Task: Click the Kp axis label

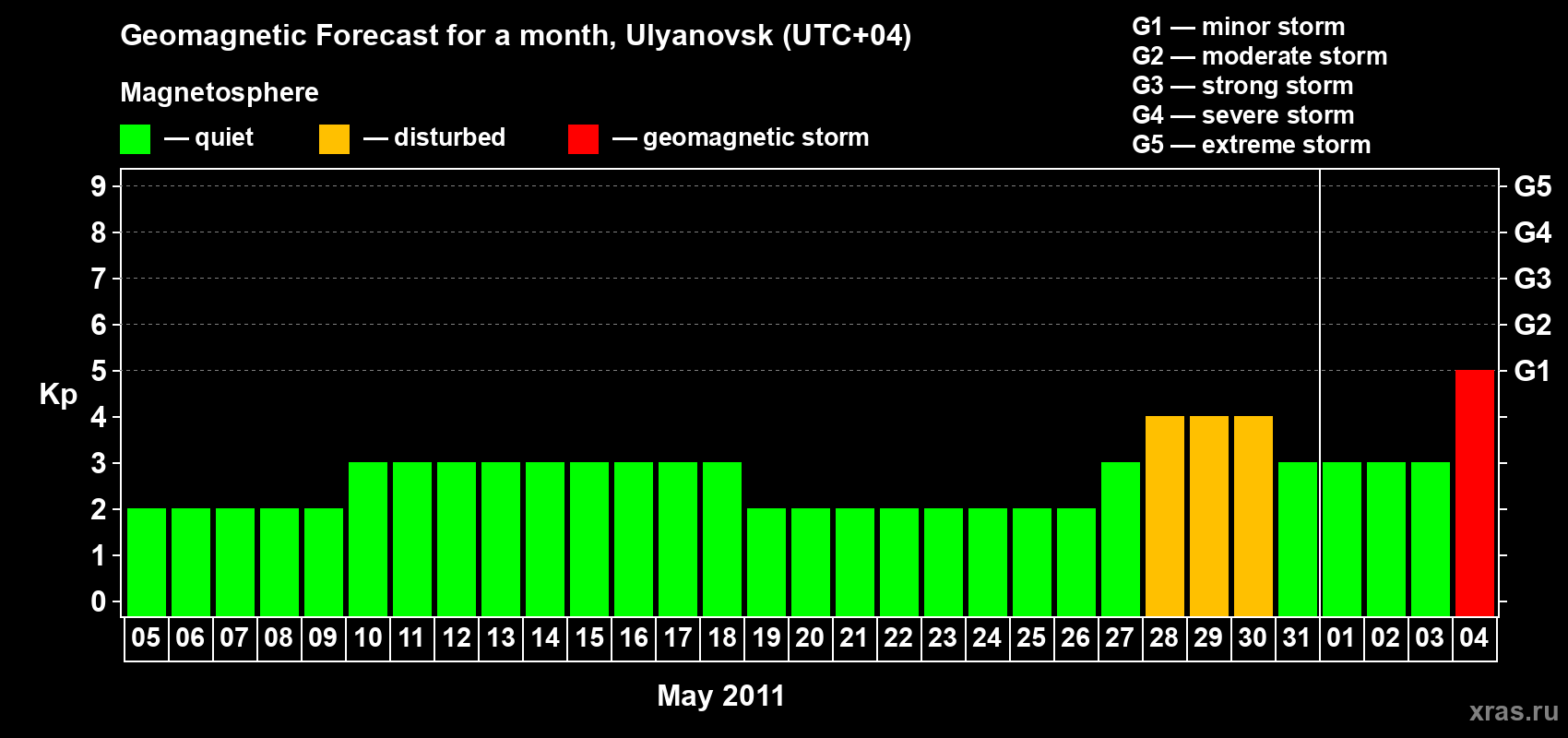Action: pos(58,394)
